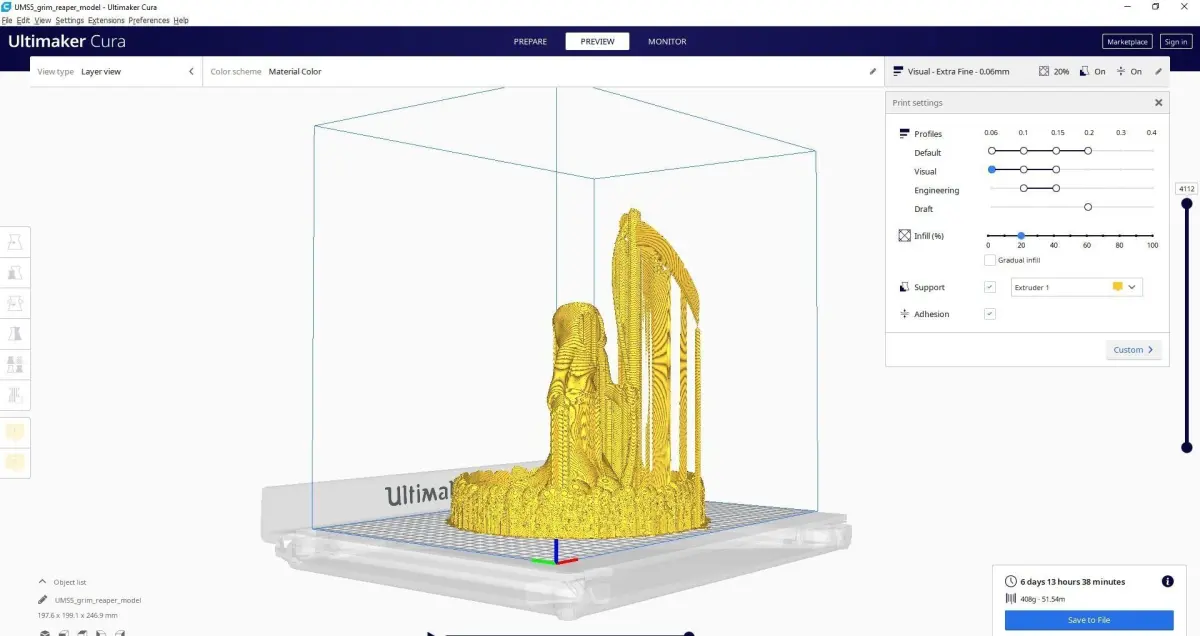This screenshot has height=636, width=1200.
Task: Select the Rotate tool in left toolbar
Action: click(x=15, y=303)
